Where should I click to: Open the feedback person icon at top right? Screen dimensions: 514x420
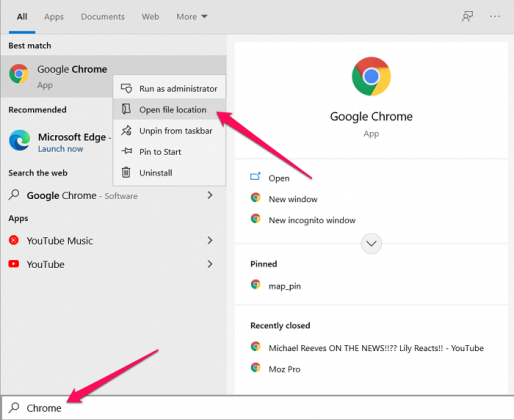click(467, 16)
